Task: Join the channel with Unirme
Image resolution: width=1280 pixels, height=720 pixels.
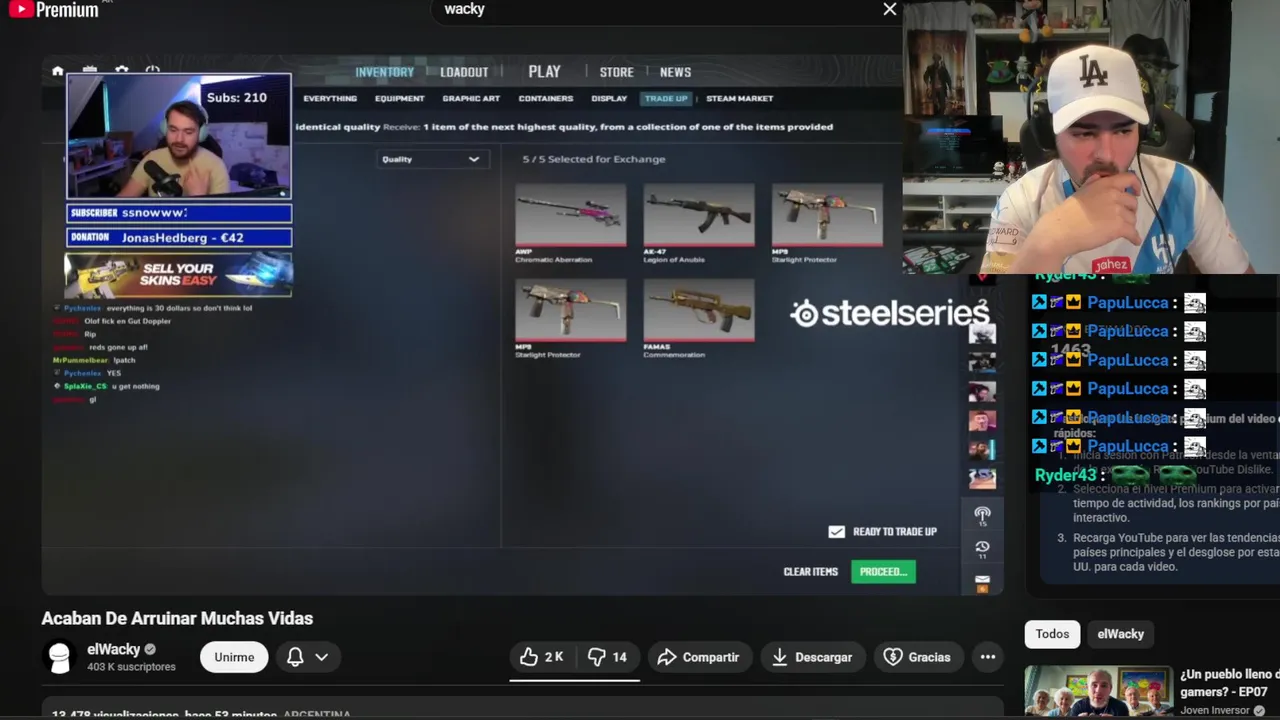Action: click(234, 657)
